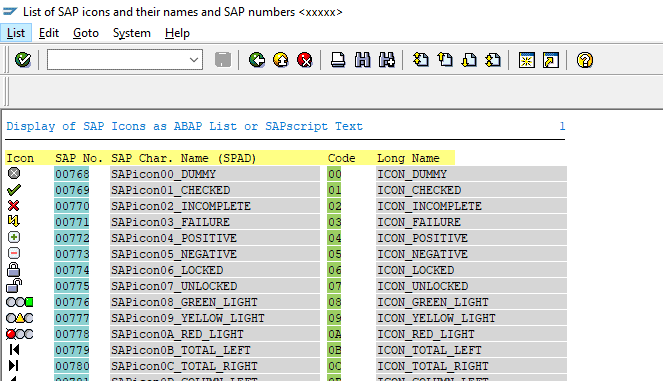Click the red traffic light icon
663x381 pixels.
[19, 334]
